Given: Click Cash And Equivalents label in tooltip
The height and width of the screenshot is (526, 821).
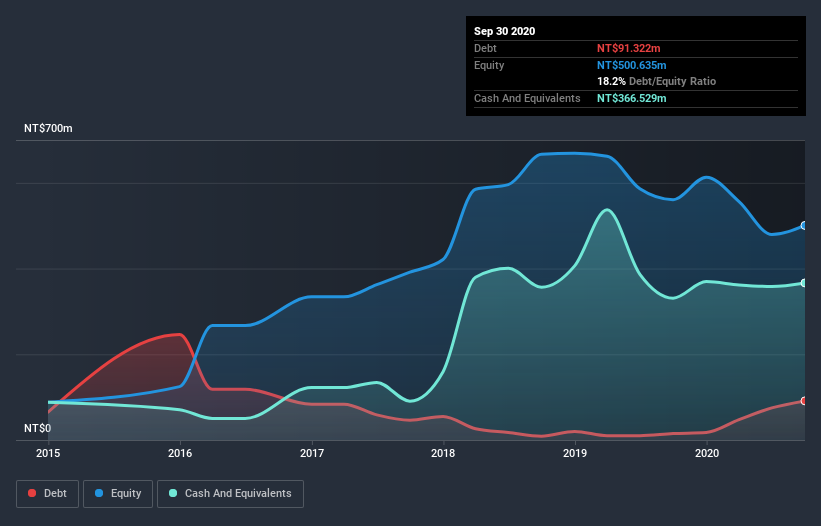Looking at the screenshot, I should 527,98.
